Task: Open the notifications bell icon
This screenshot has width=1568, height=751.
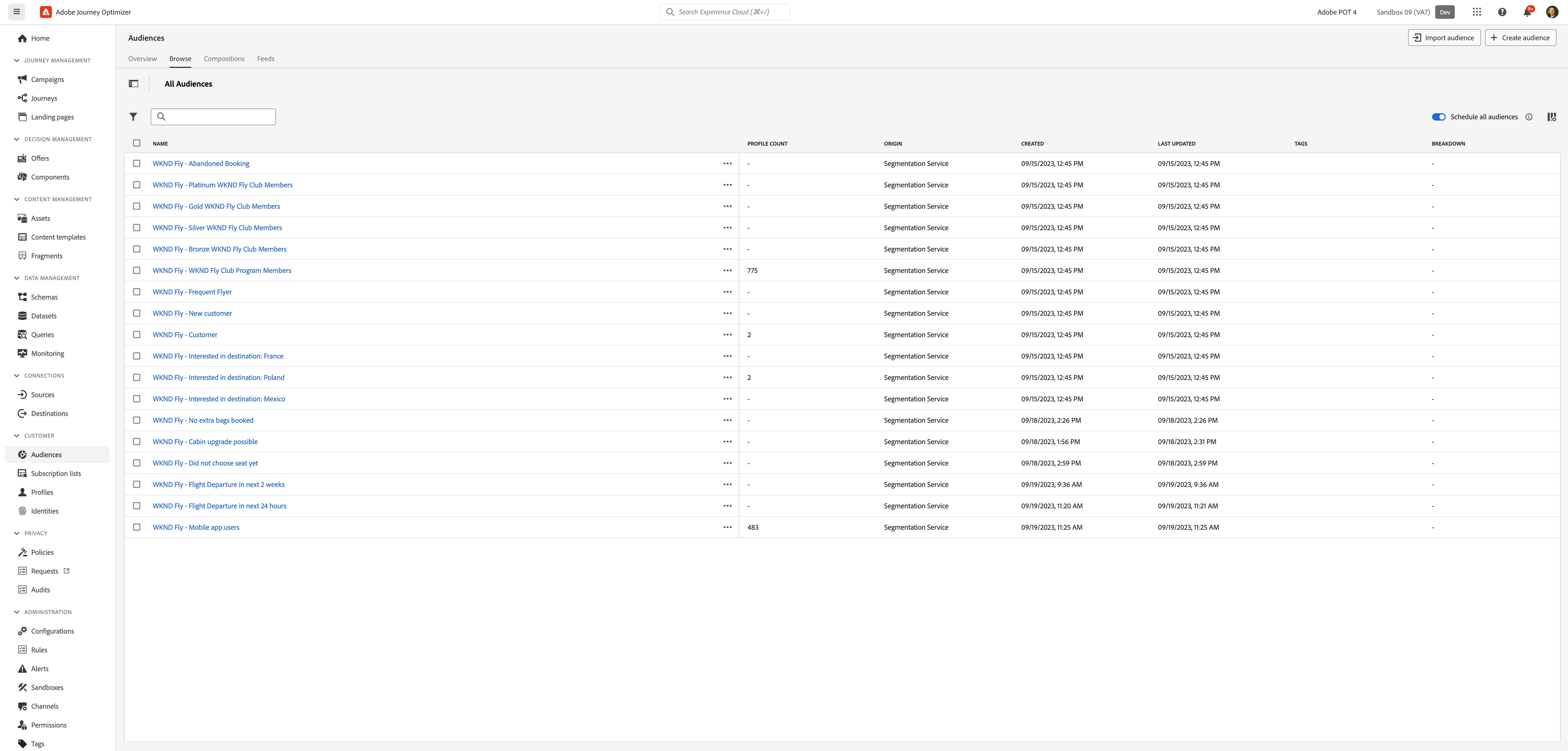Action: coord(1527,12)
